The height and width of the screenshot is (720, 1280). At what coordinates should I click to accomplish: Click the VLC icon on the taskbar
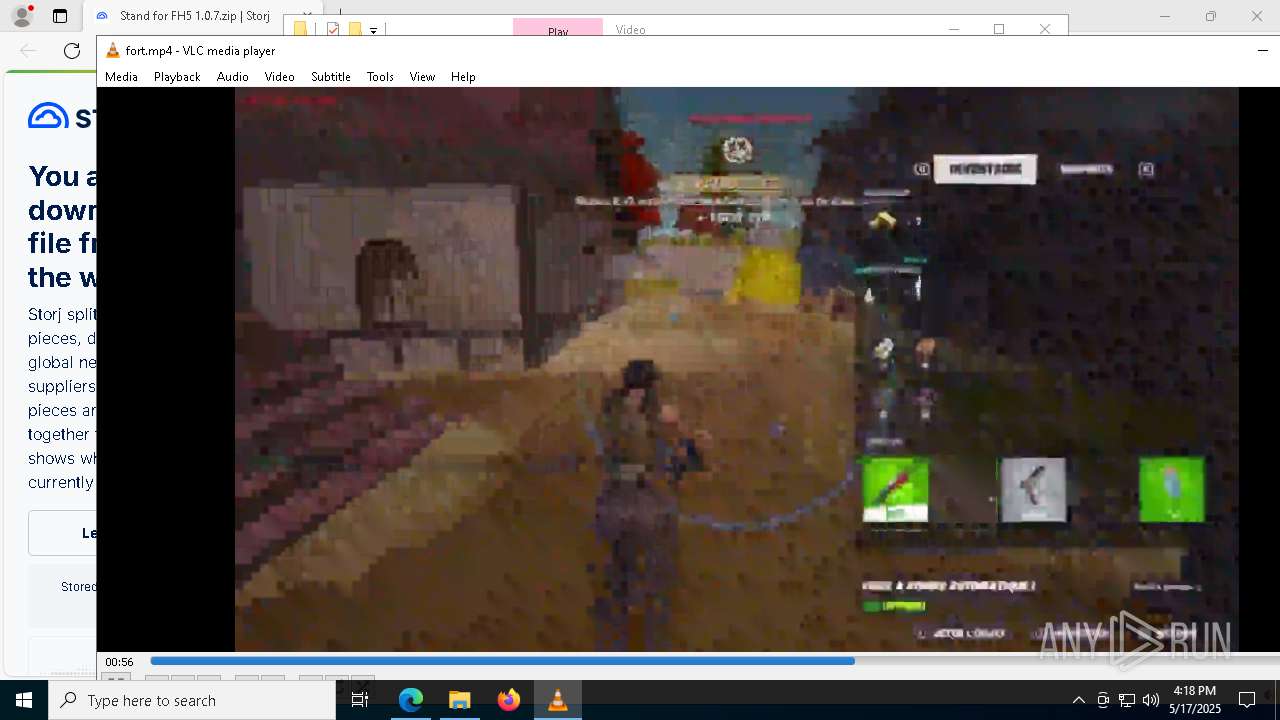(557, 700)
